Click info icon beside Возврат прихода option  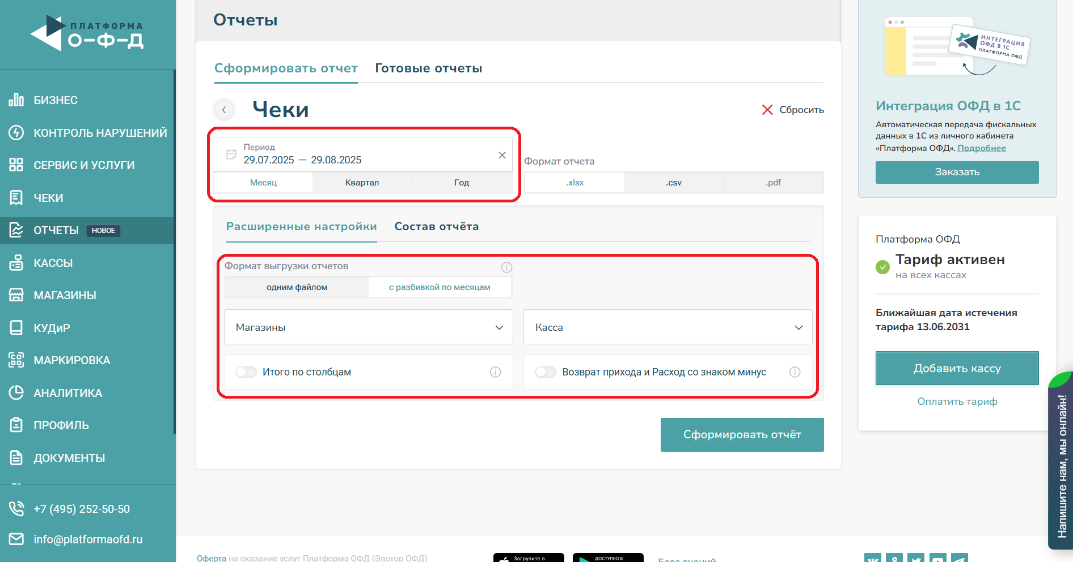pos(795,372)
